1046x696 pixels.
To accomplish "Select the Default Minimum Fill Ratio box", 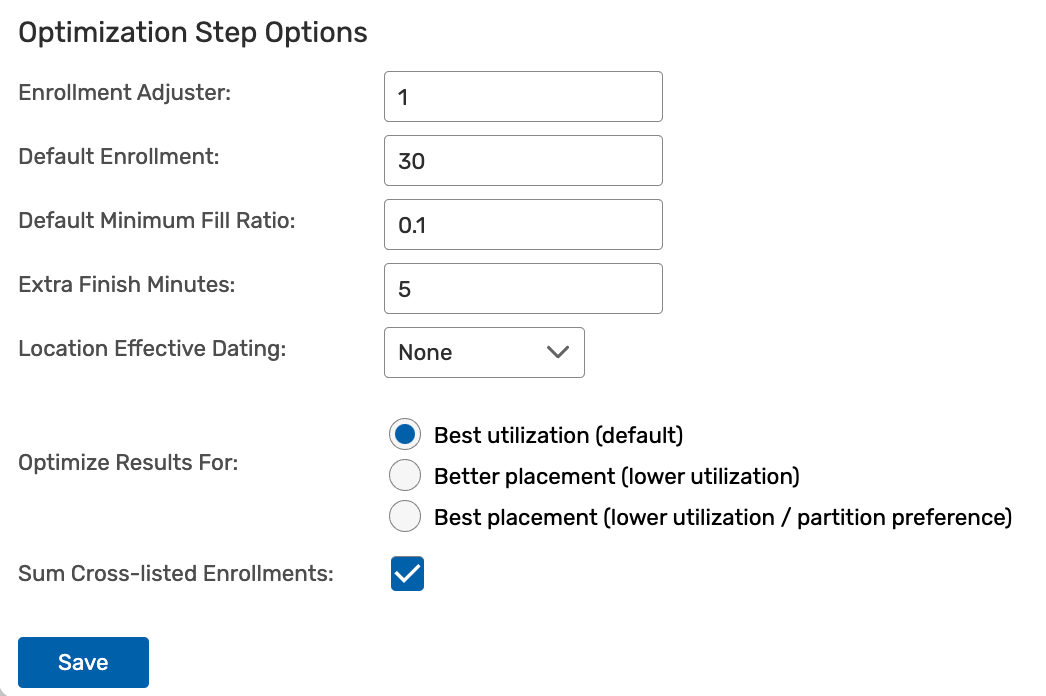I will point(522,225).
